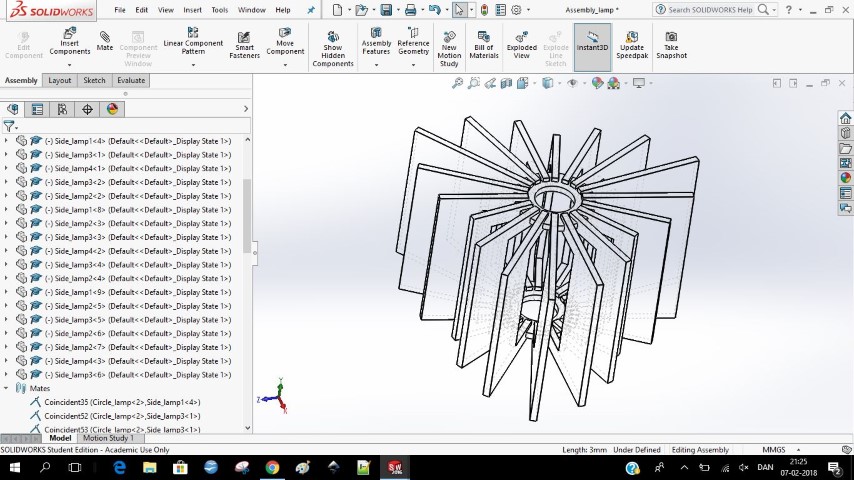Click Zoom to Fit icon

pyautogui.click(x=457, y=83)
